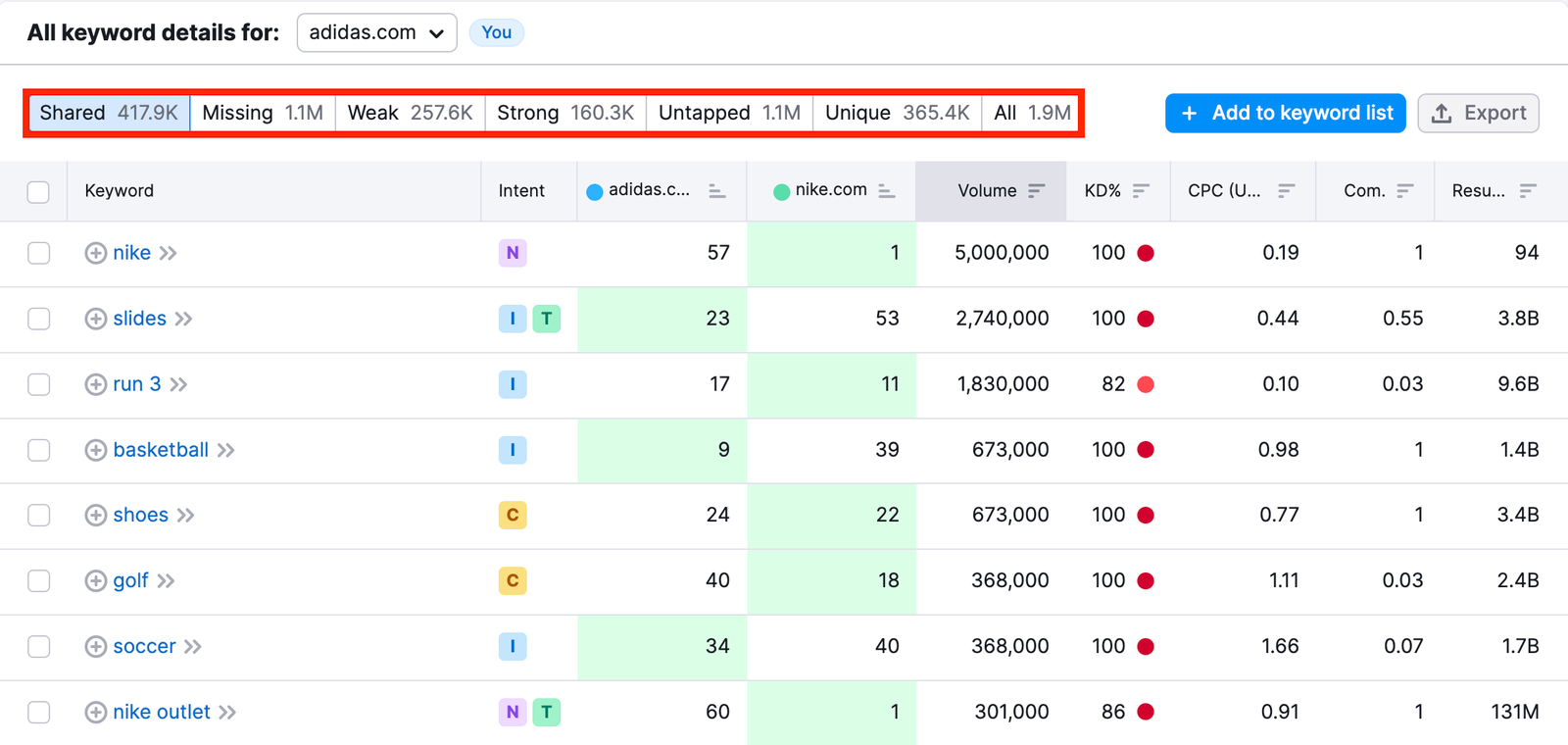This screenshot has width=1568, height=745.
Task: Open the basketball keyword link
Action: 161,450
